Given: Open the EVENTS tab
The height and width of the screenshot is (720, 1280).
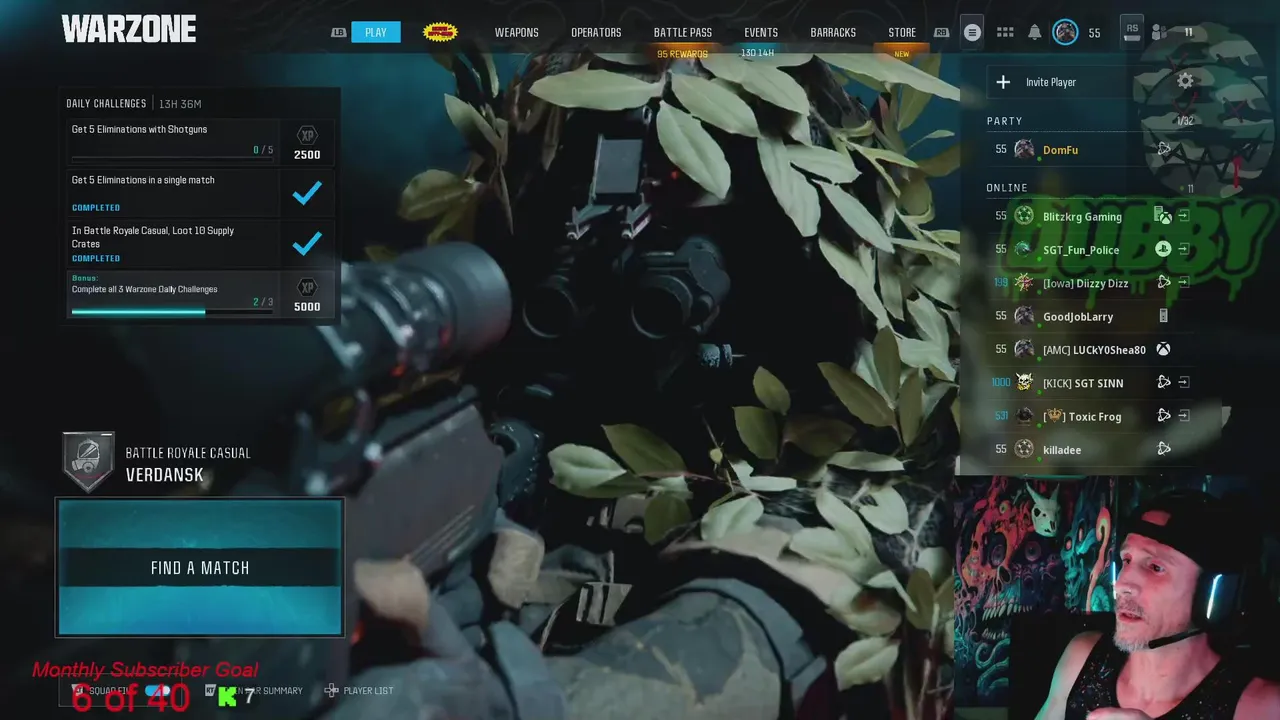Looking at the screenshot, I should 761,33.
